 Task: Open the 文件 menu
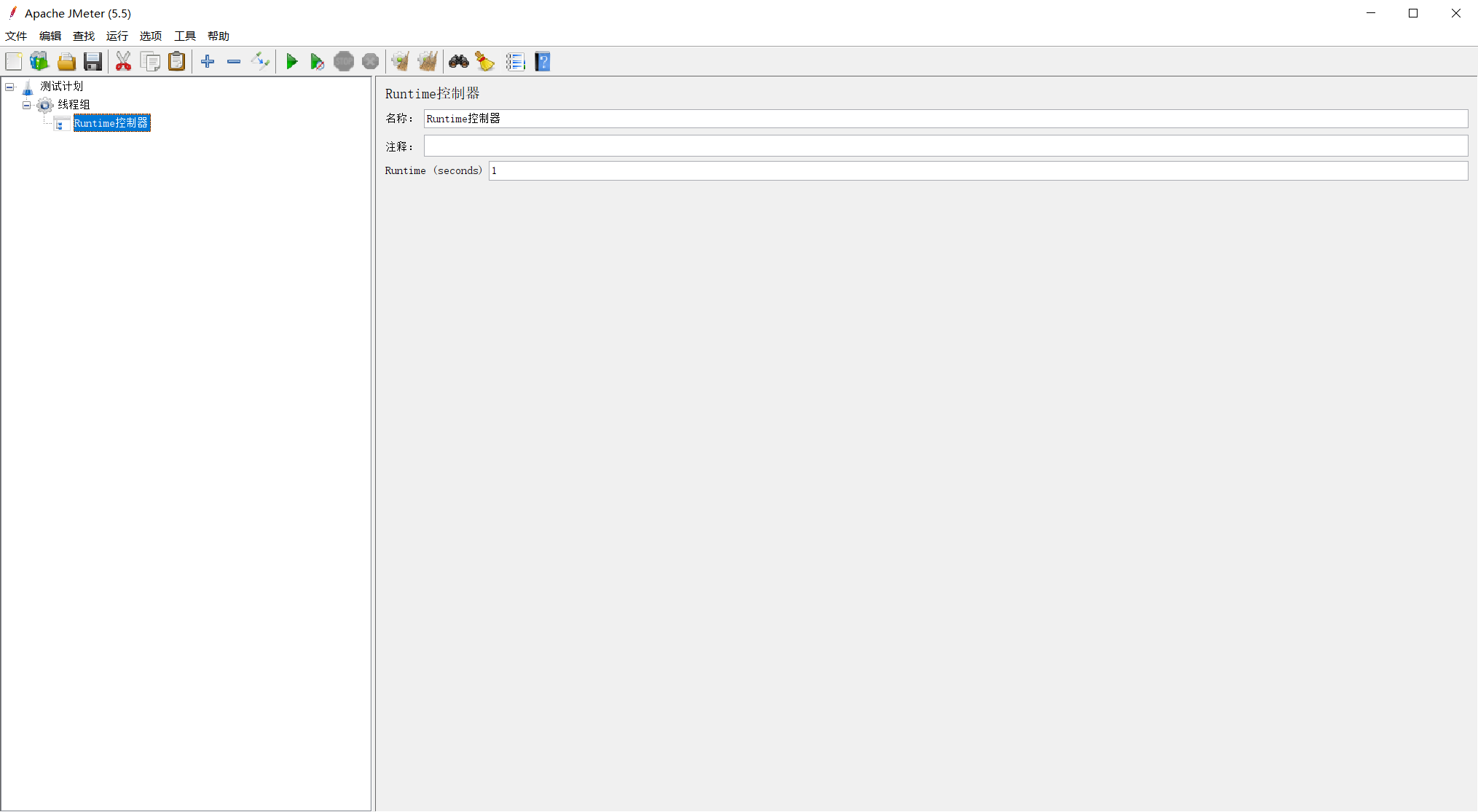click(x=16, y=36)
